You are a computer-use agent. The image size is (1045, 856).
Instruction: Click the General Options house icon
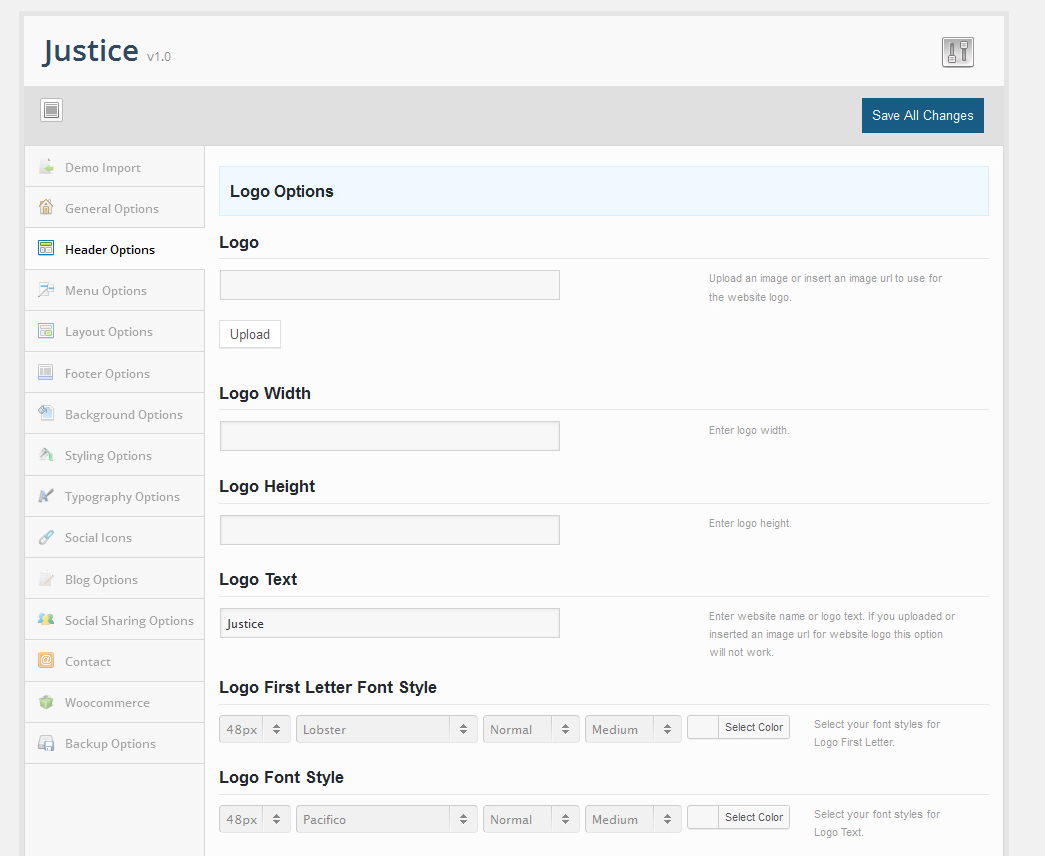coord(46,208)
